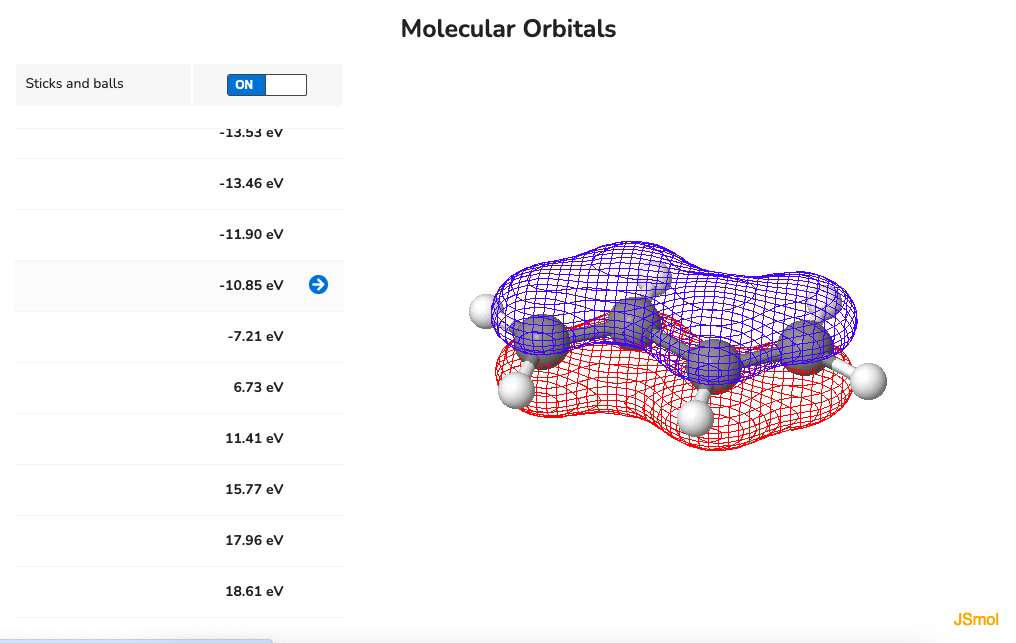The width and height of the screenshot is (1016, 643).
Task: Click the Sticks and balls label
Action: coord(75,84)
